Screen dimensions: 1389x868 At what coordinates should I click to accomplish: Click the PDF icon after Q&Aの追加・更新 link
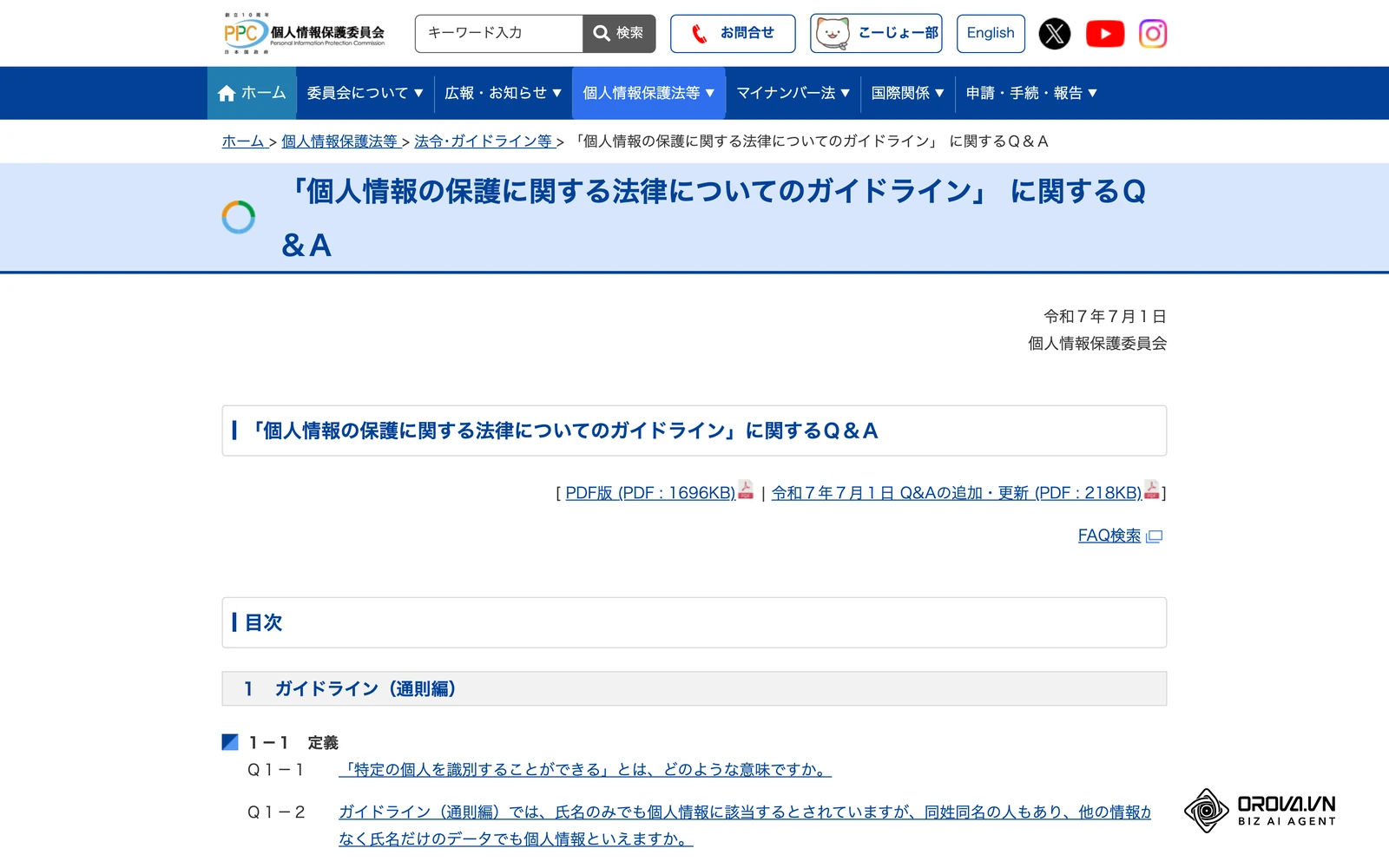click(1152, 490)
